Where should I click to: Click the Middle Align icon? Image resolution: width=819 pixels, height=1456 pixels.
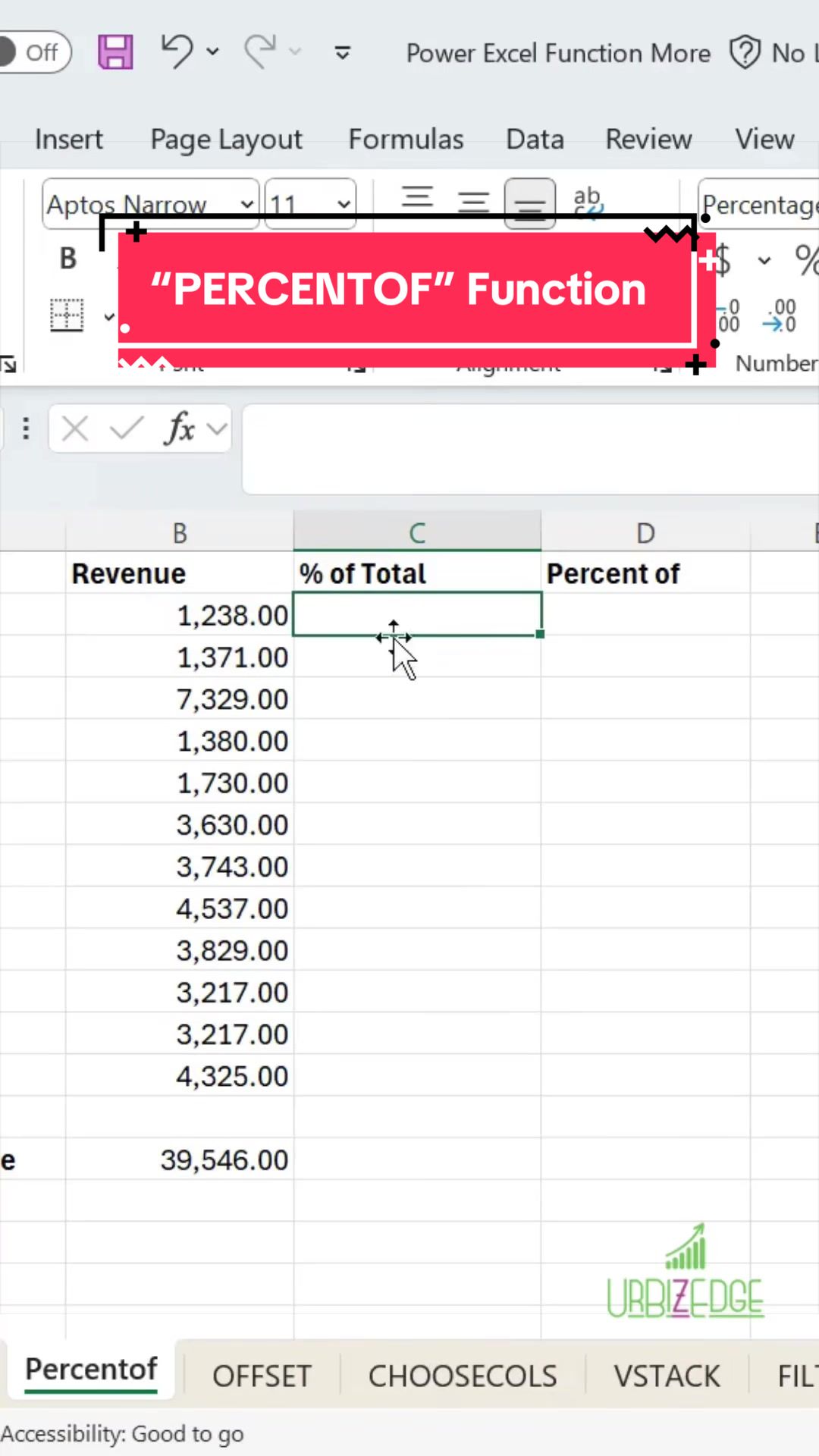473,202
